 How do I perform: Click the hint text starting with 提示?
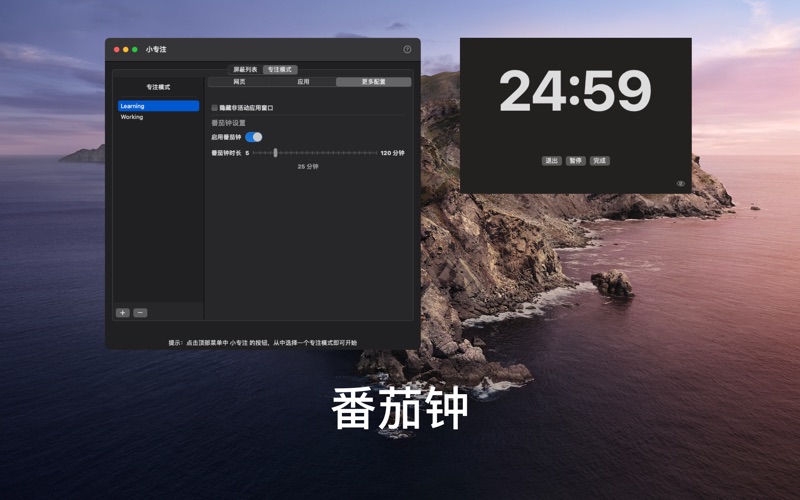click(263, 343)
